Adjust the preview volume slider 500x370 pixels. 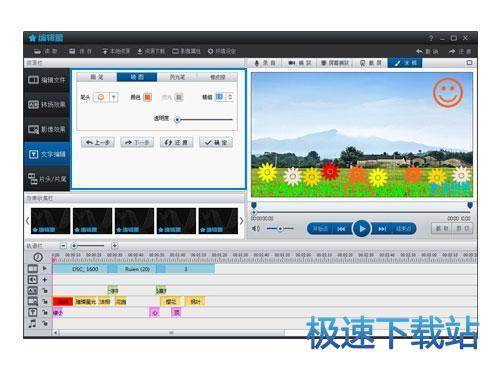(280, 229)
